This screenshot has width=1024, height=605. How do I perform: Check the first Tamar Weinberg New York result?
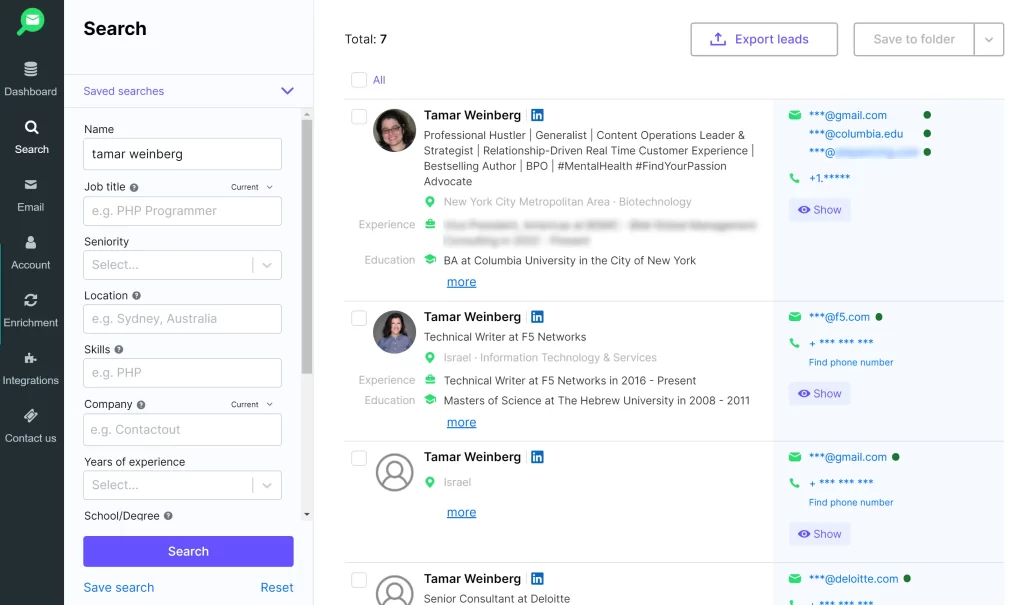tap(359, 116)
